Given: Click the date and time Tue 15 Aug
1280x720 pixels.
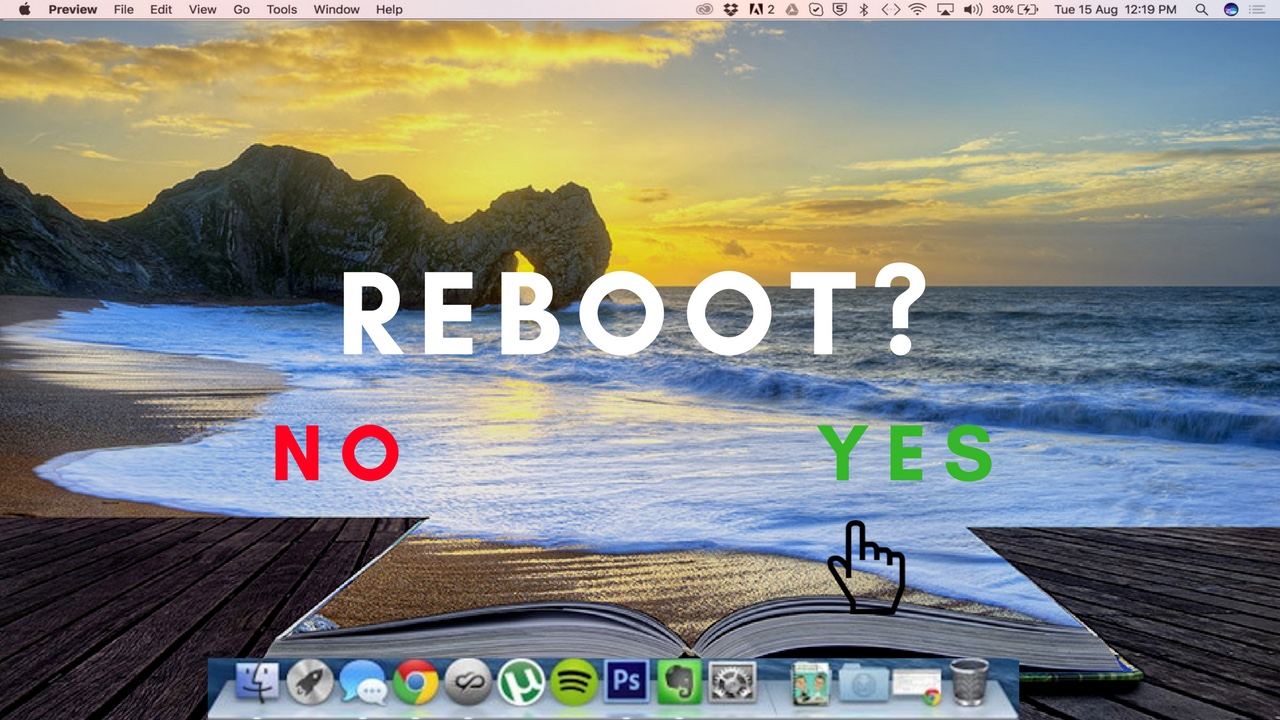Looking at the screenshot, I should pyautogui.click(x=1115, y=9).
